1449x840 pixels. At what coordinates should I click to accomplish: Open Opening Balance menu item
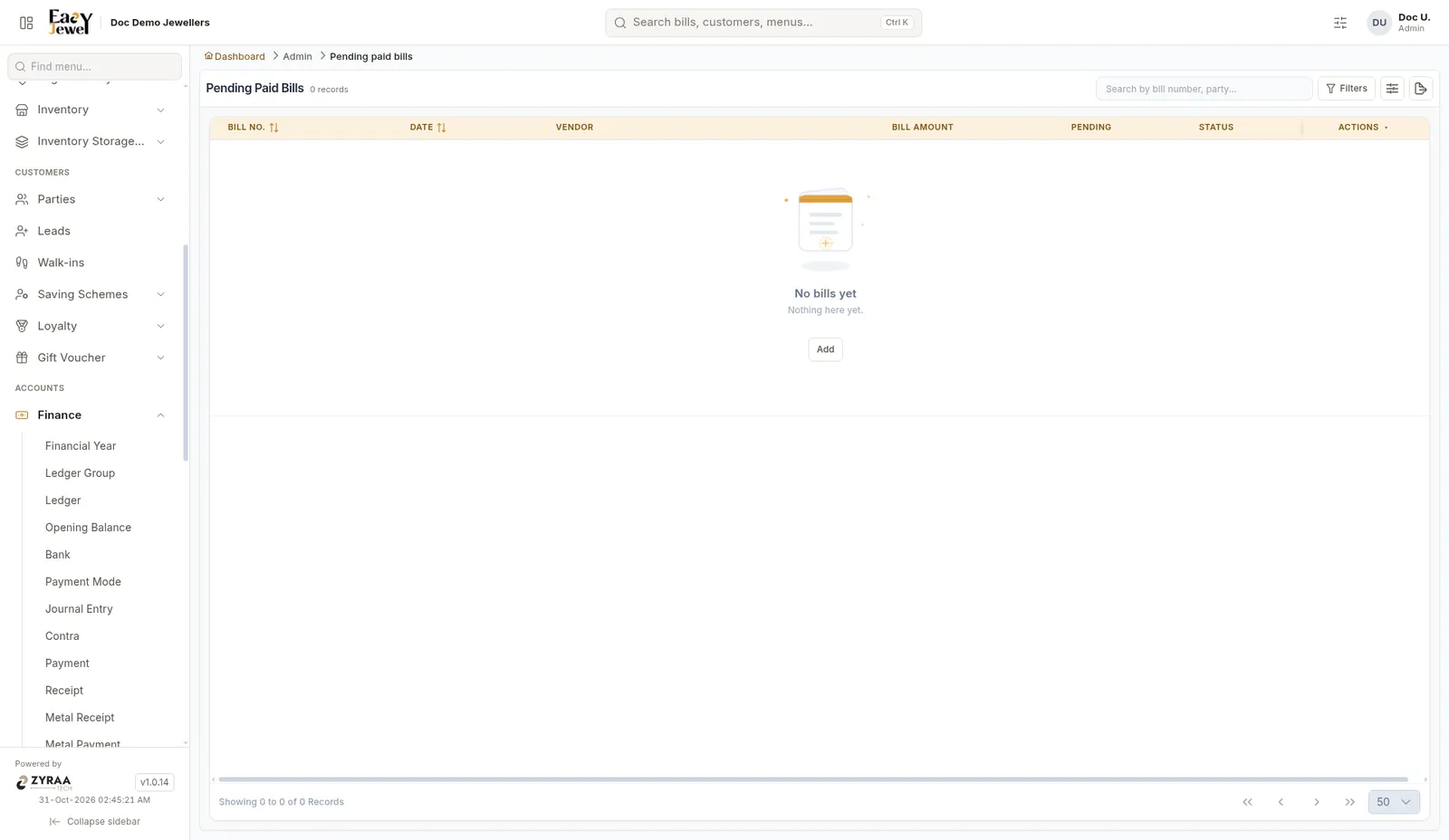[88, 528]
